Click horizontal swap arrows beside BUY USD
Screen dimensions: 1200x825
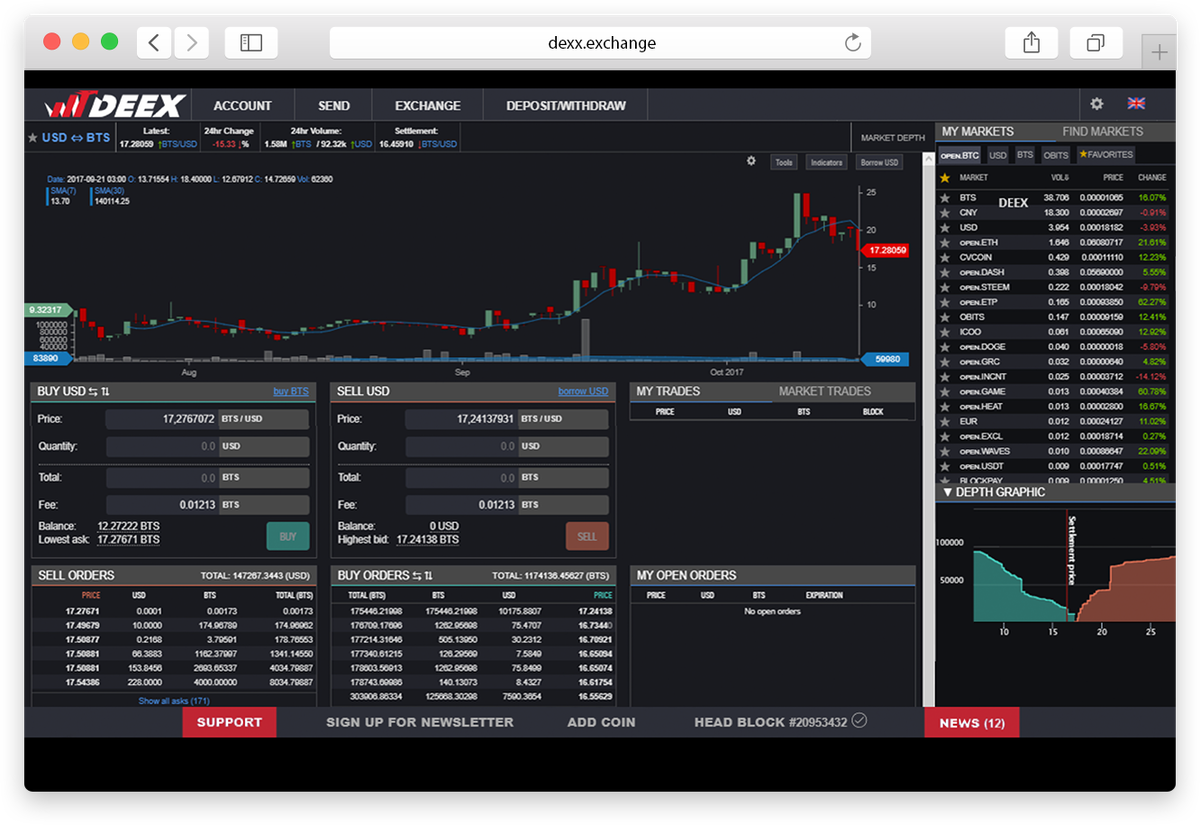(93, 391)
